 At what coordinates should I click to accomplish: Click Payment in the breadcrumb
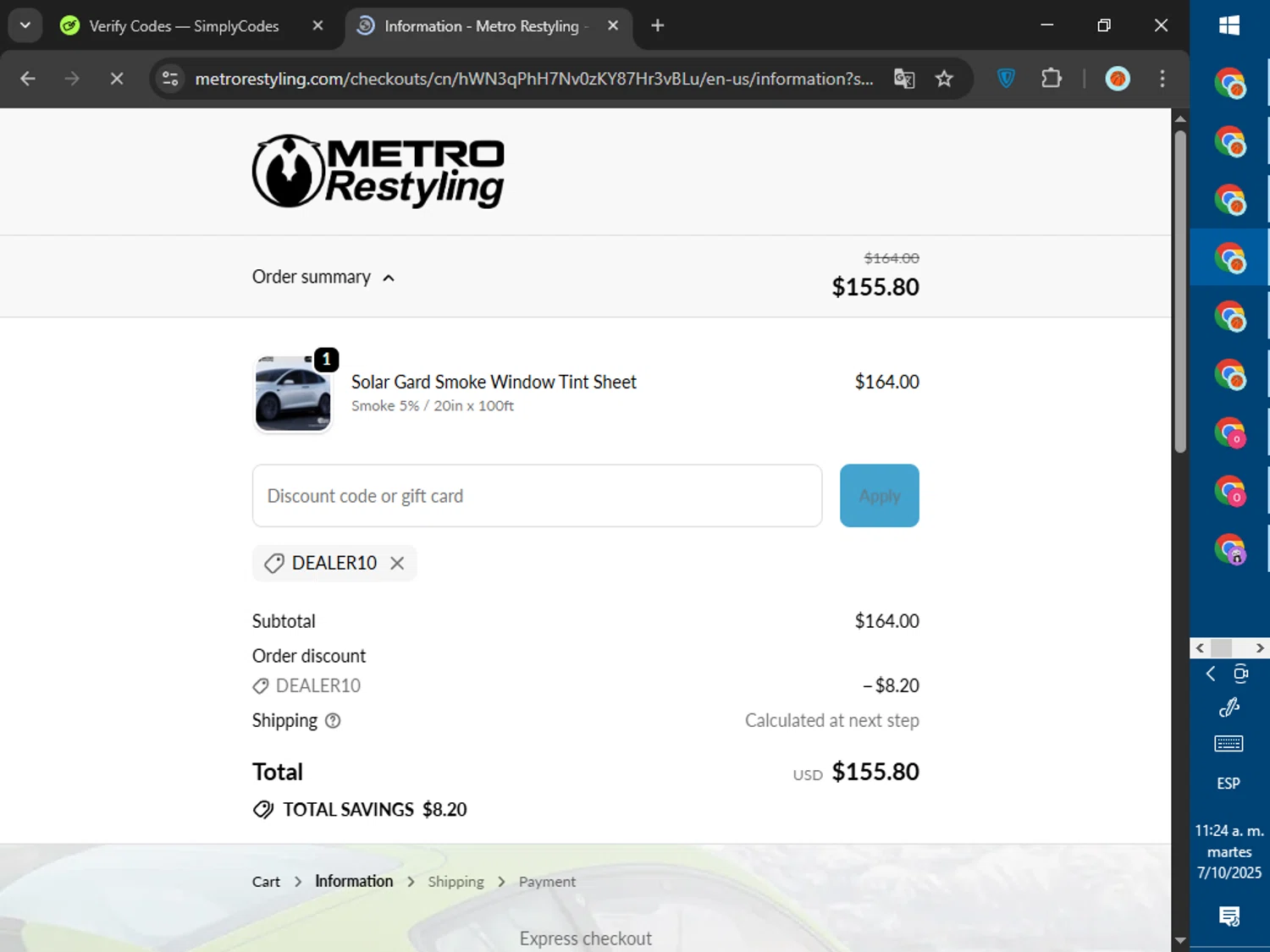(547, 882)
